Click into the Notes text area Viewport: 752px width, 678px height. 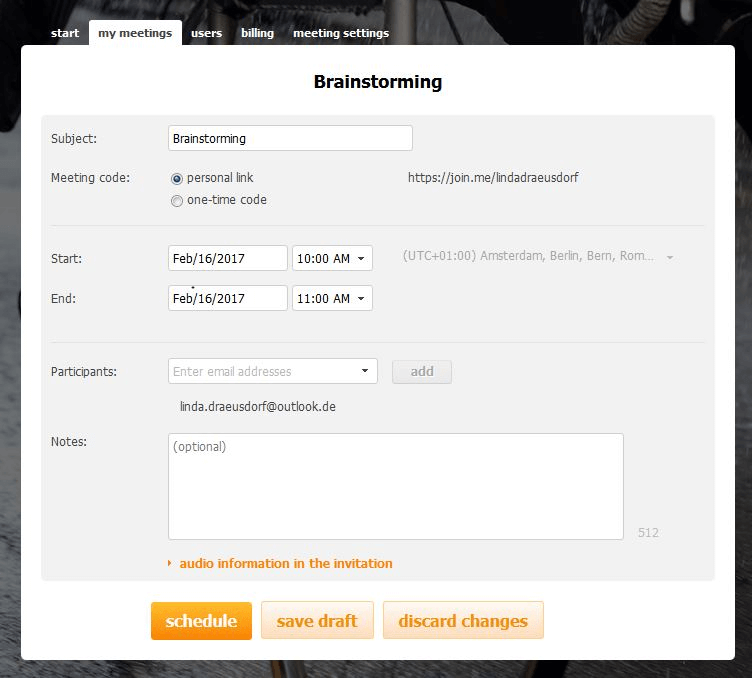tap(395, 486)
